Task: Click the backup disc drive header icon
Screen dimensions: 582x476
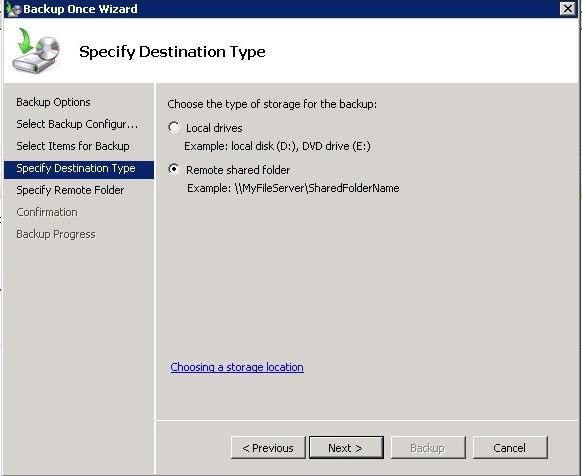Action: [36, 50]
